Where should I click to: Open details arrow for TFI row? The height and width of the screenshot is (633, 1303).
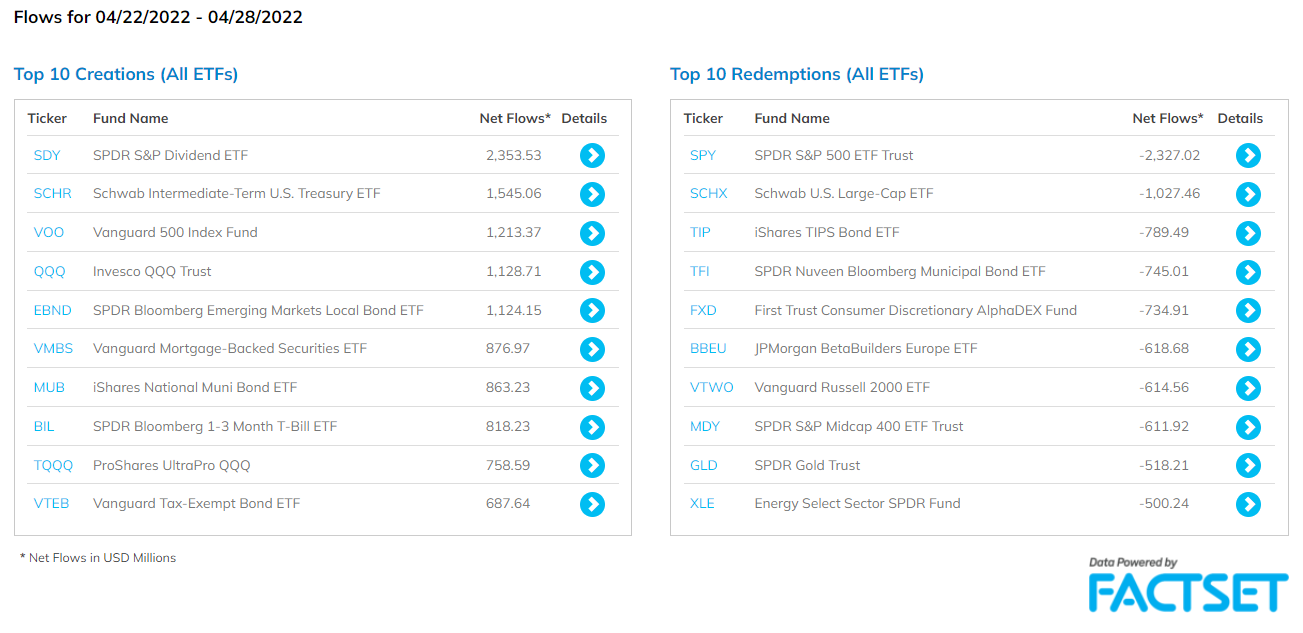point(1248,272)
